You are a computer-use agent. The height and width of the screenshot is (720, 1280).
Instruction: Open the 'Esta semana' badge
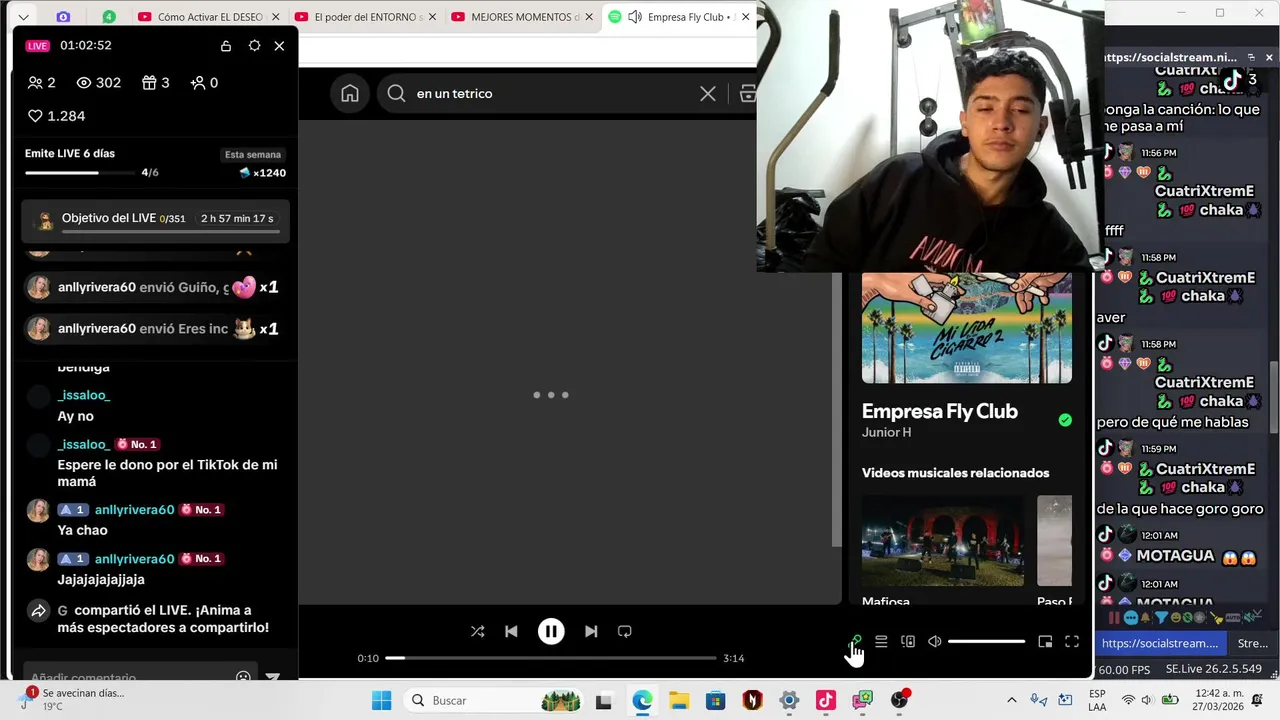point(253,155)
